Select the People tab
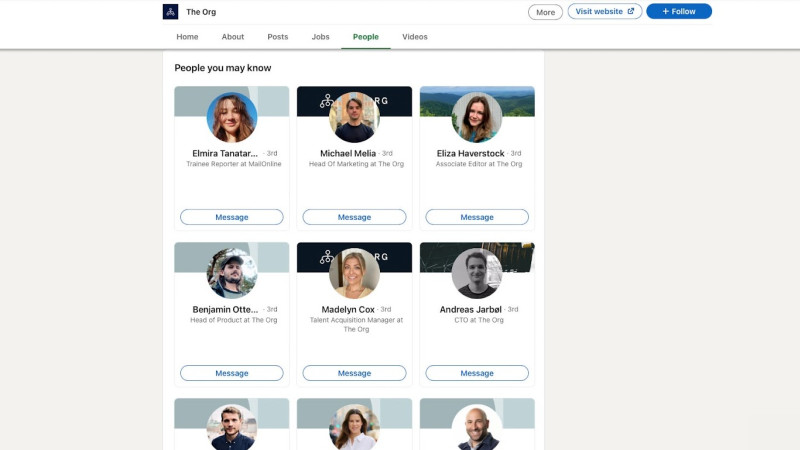Viewport: 800px width, 450px height. [x=366, y=37]
